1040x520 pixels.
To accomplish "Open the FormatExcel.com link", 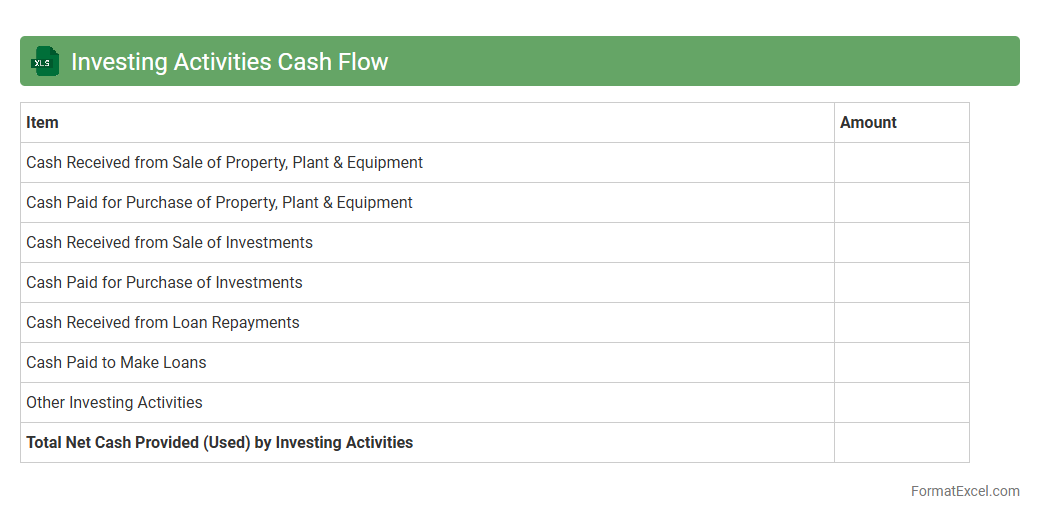I will [964, 491].
